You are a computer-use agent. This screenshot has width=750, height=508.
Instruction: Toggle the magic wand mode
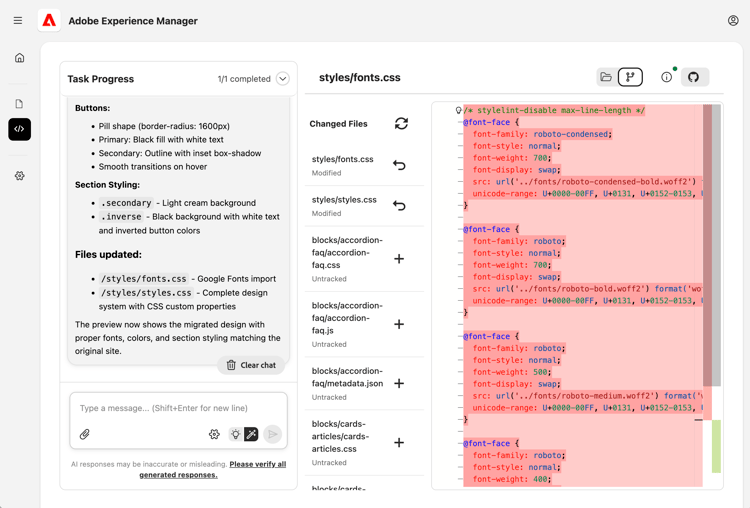pyautogui.click(x=251, y=434)
